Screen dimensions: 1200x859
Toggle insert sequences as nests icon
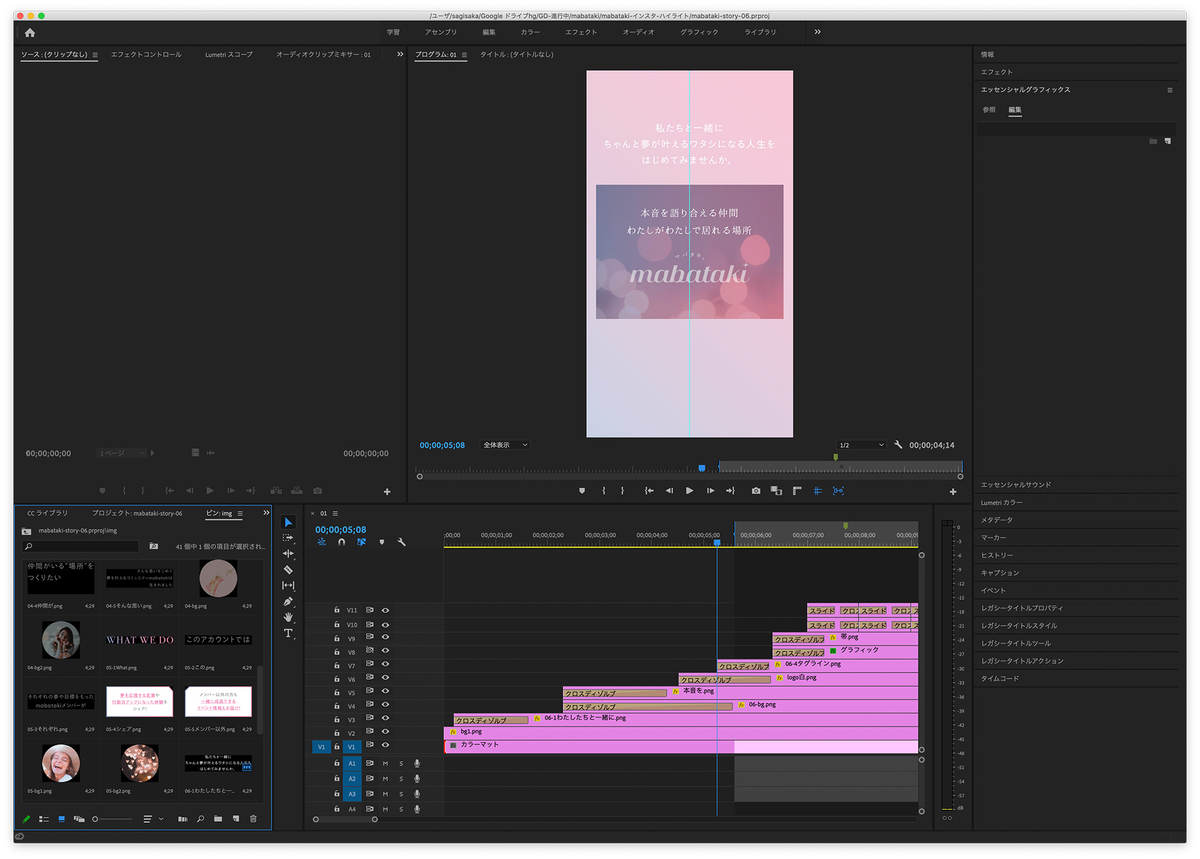(x=322, y=542)
